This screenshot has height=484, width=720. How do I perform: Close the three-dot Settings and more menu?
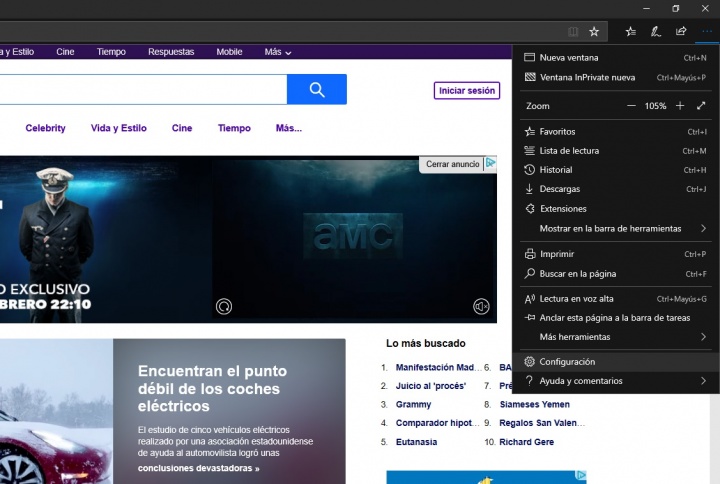(x=706, y=32)
